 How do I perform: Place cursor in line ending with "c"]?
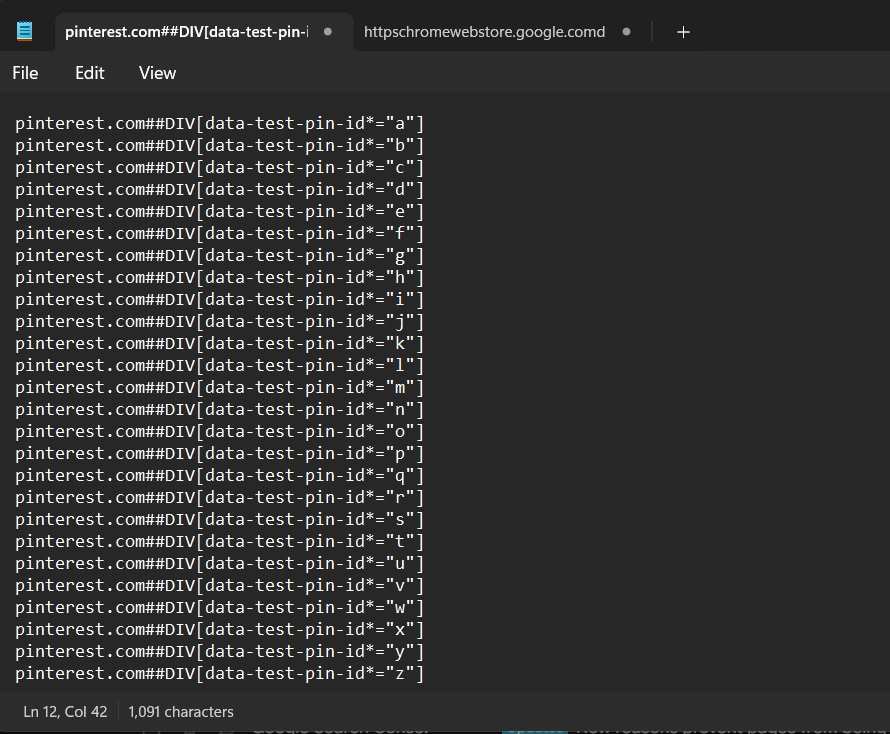(219, 168)
